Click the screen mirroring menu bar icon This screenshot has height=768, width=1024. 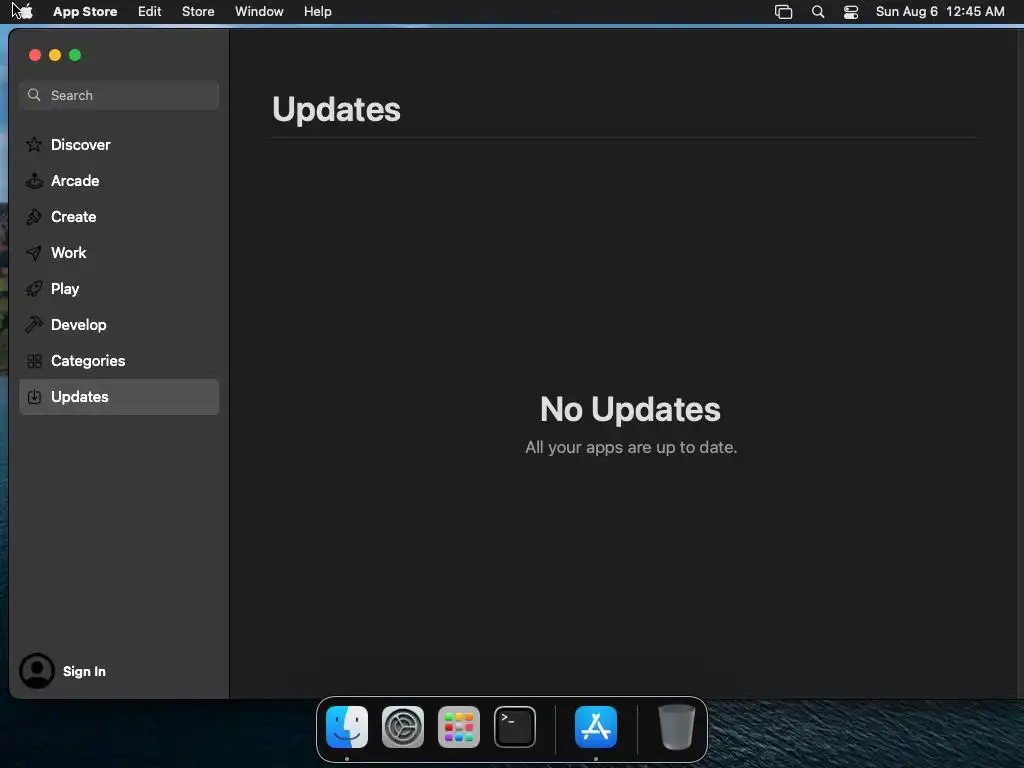click(784, 12)
